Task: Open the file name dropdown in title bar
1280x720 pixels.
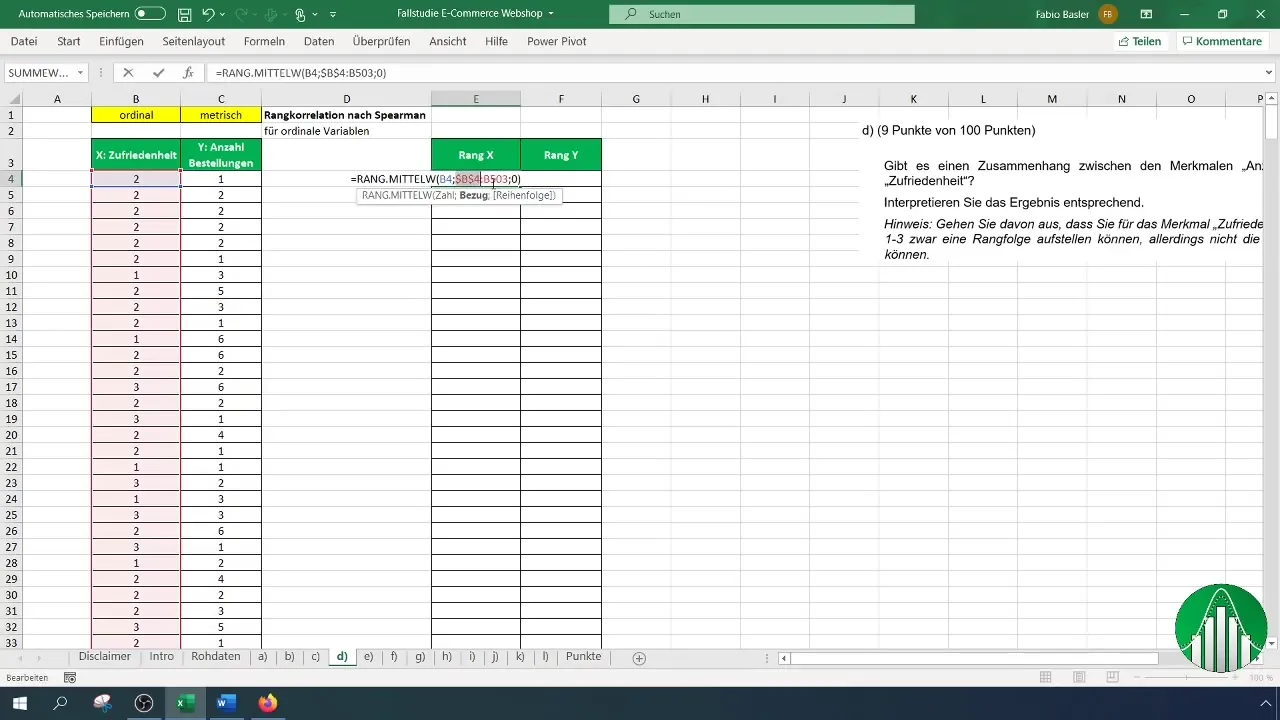Action: point(551,14)
